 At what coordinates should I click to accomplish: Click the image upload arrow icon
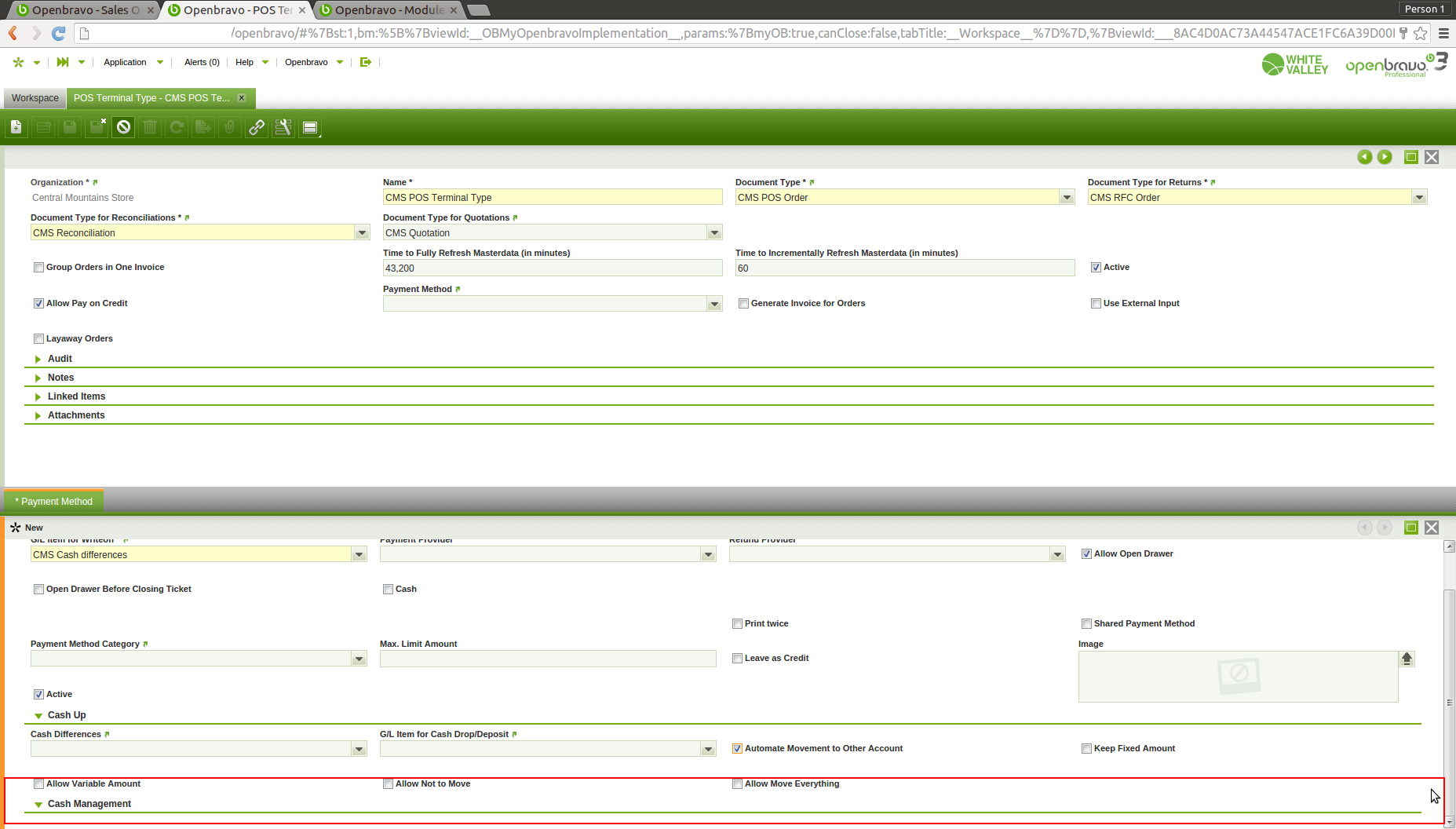point(1407,659)
